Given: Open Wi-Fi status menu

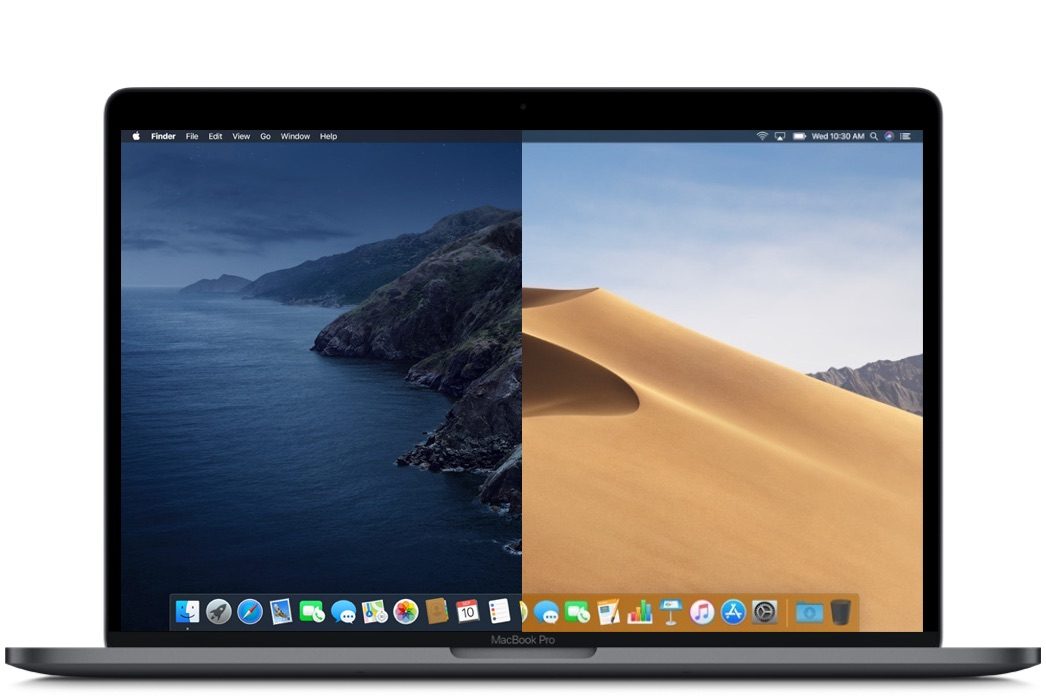Looking at the screenshot, I should pyautogui.click(x=762, y=136).
